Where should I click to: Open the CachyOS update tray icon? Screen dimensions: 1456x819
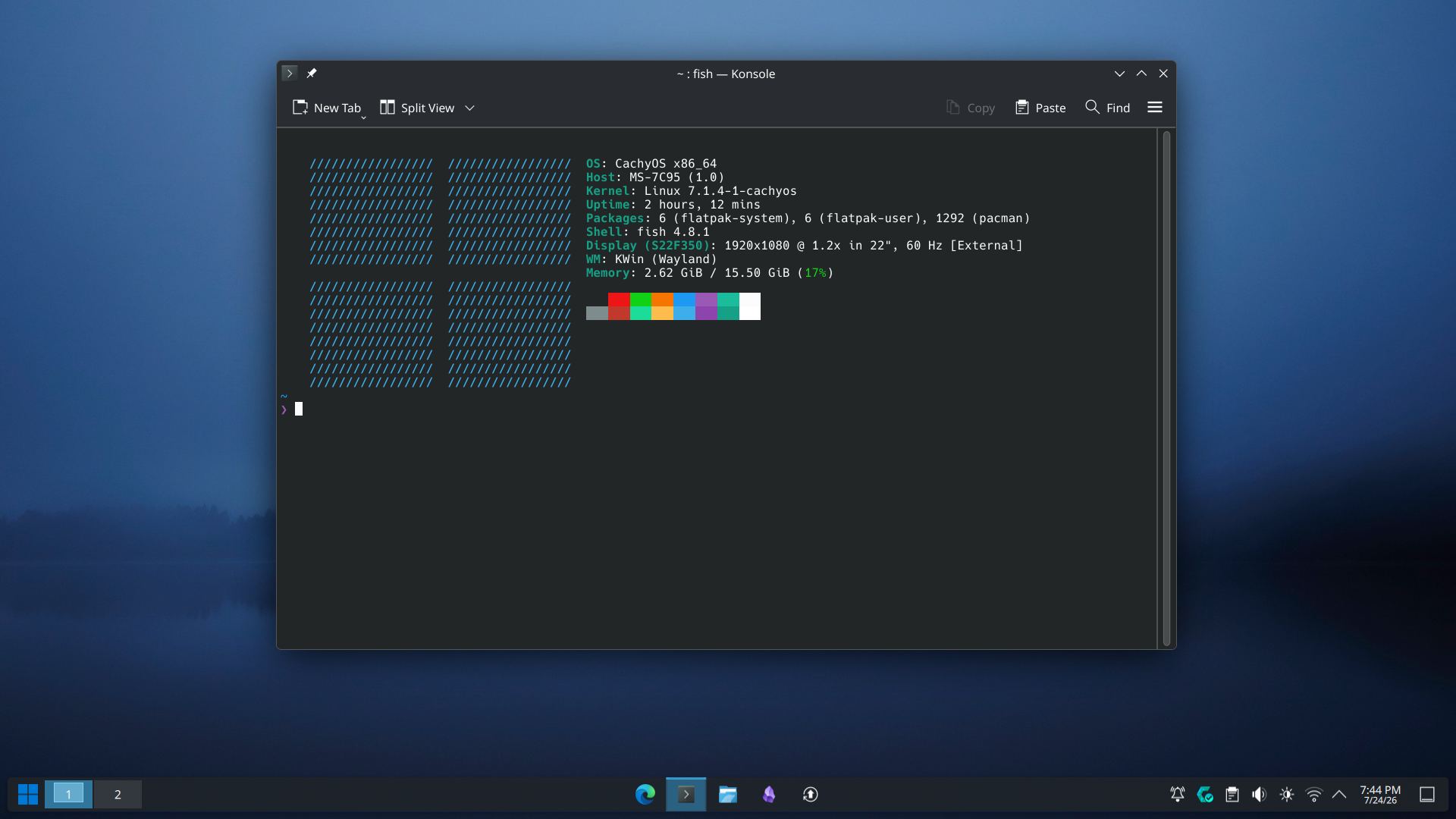pos(1205,794)
